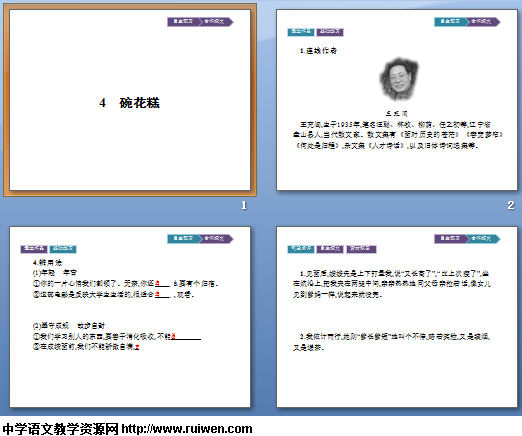Click the 碗花糕 title text on slide 1
This screenshot has height=436, width=522.
[140, 103]
